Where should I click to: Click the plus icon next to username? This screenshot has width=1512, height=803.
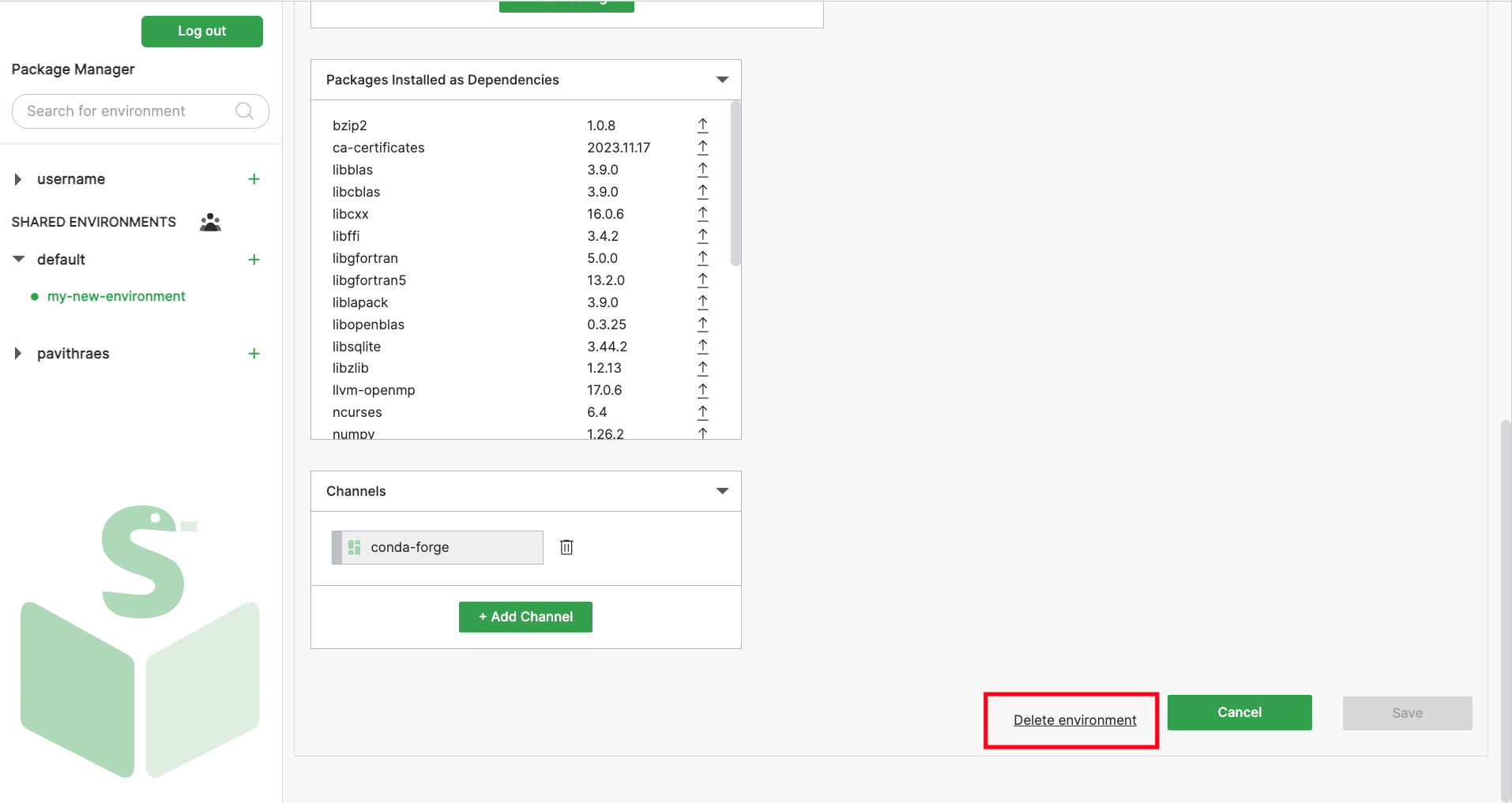pyautogui.click(x=254, y=179)
